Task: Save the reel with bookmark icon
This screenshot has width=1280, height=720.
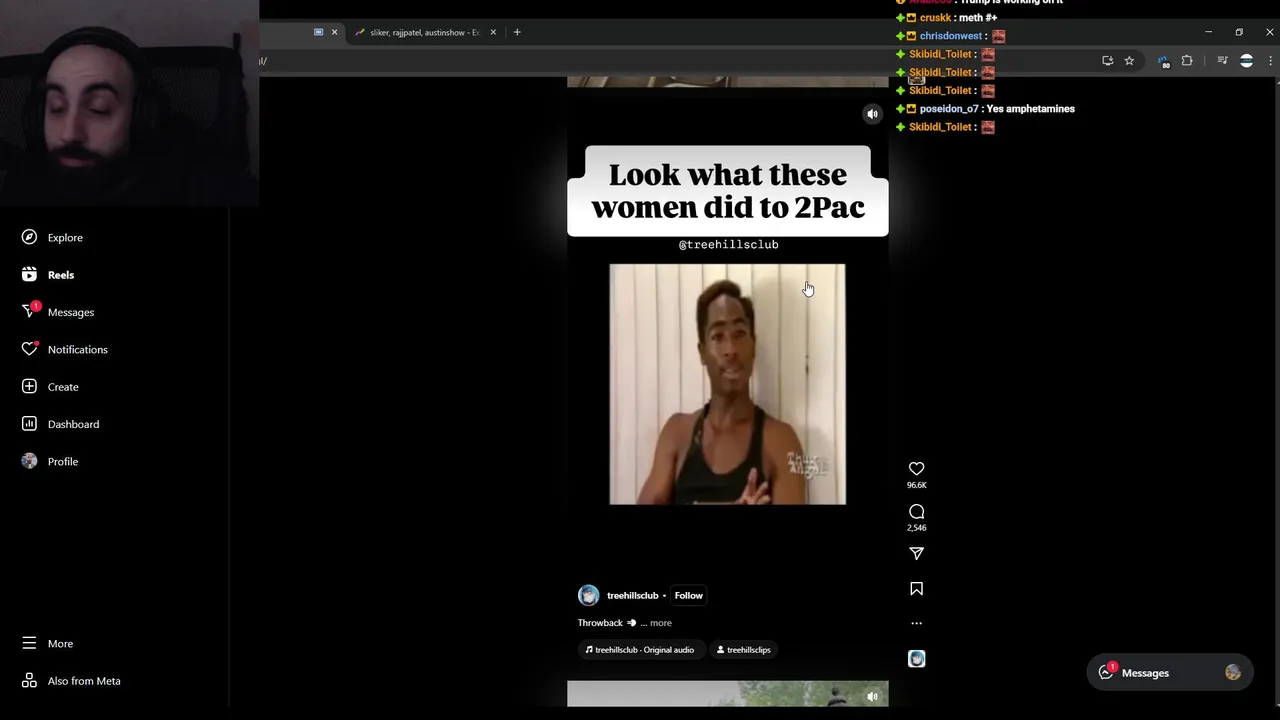Action: click(916, 589)
